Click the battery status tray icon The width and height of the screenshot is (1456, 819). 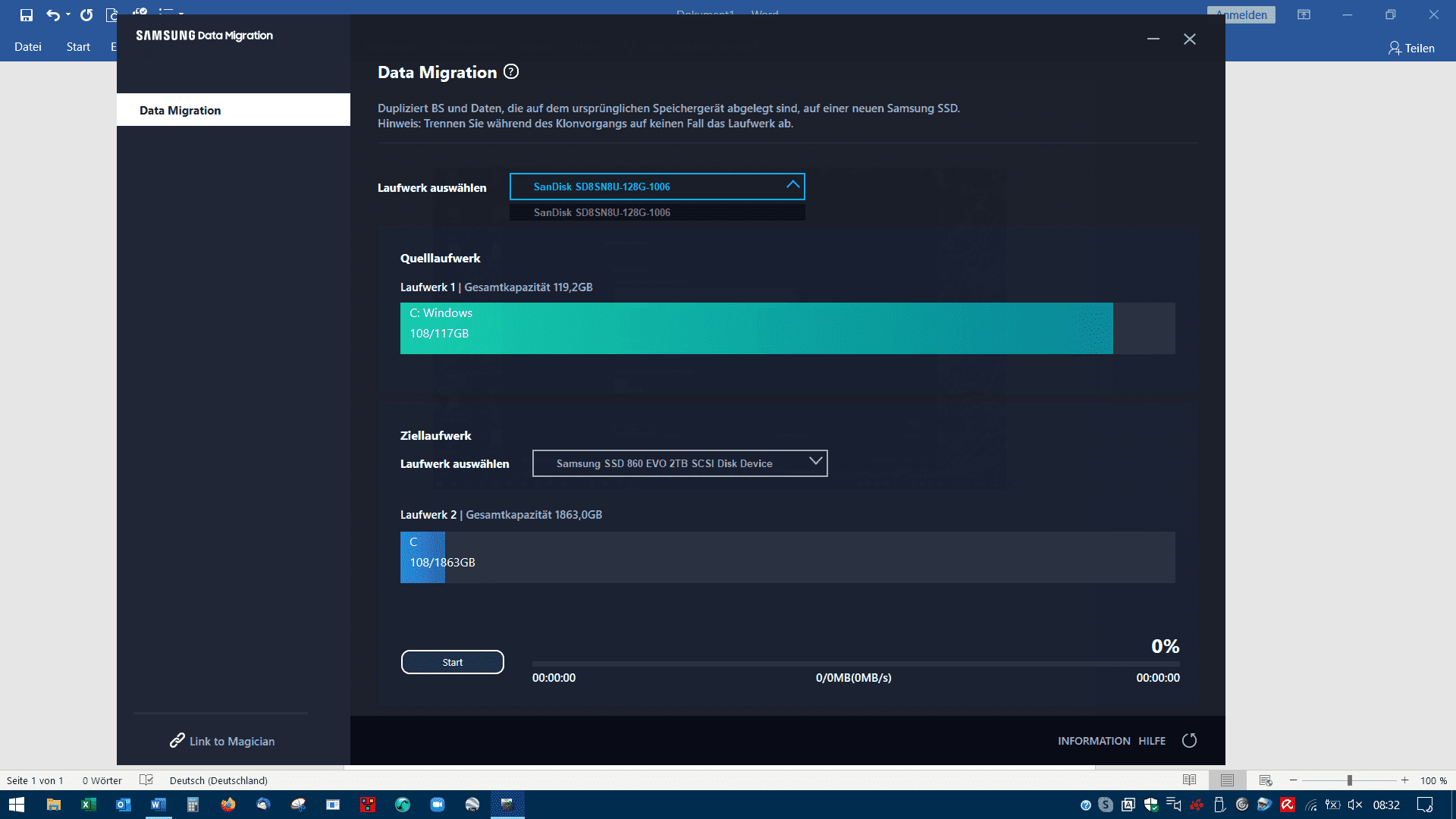click(x=1332, y=805)
